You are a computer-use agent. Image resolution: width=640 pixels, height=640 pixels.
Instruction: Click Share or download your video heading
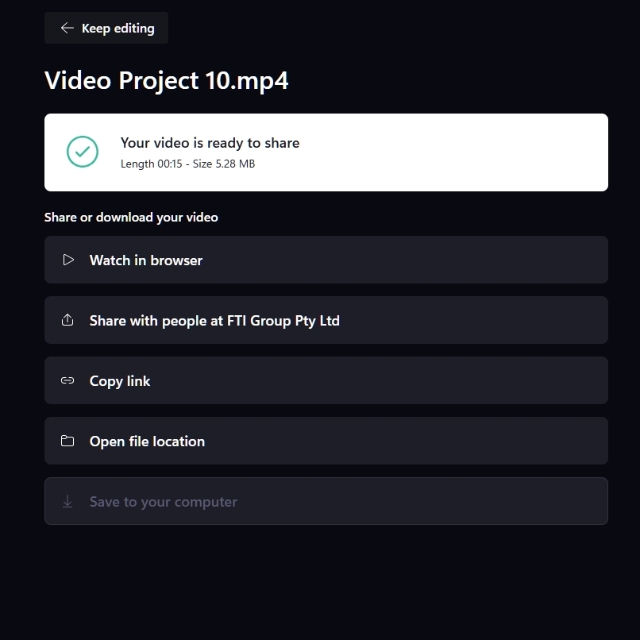[x=131, y=217]
